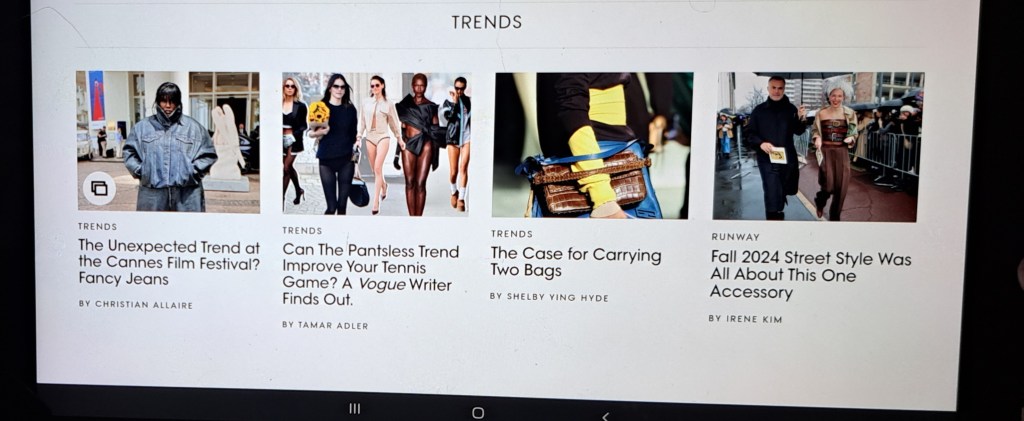View author Shelby Ying Hyde's byline
Screen dimensions: 1024x421
coord(549,297)
